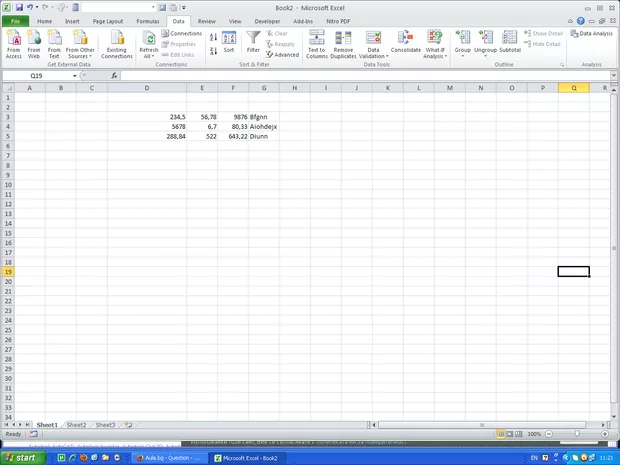Click the Sort button
Viewport: 620px width, 465px height.
pyautogui.click(x=229, y=42)
